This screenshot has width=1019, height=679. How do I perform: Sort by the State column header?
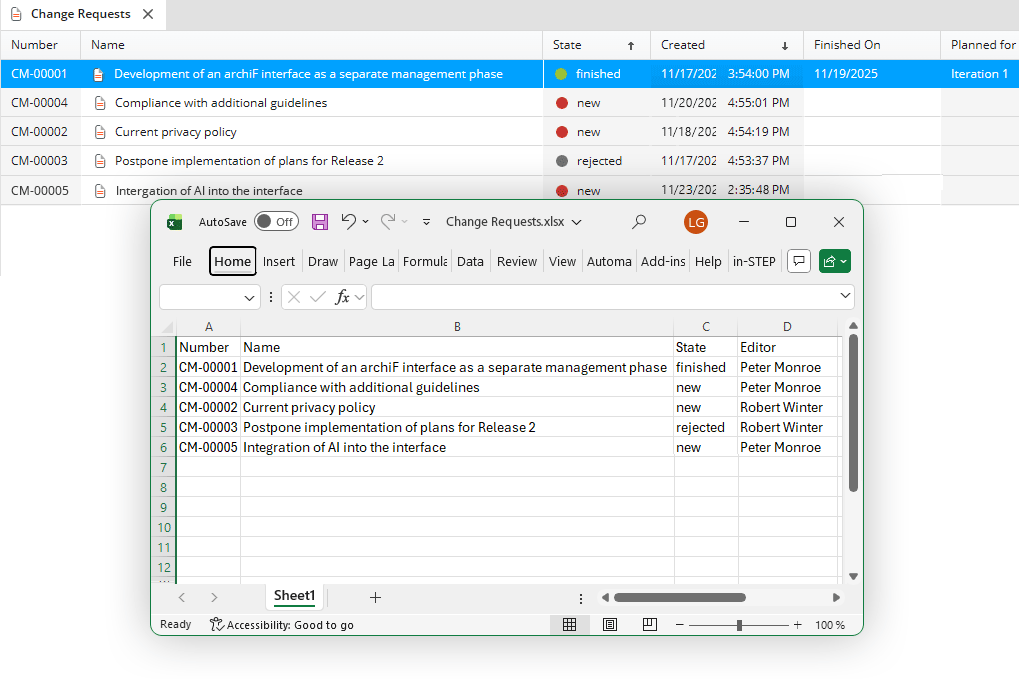[x=567, y=45]
